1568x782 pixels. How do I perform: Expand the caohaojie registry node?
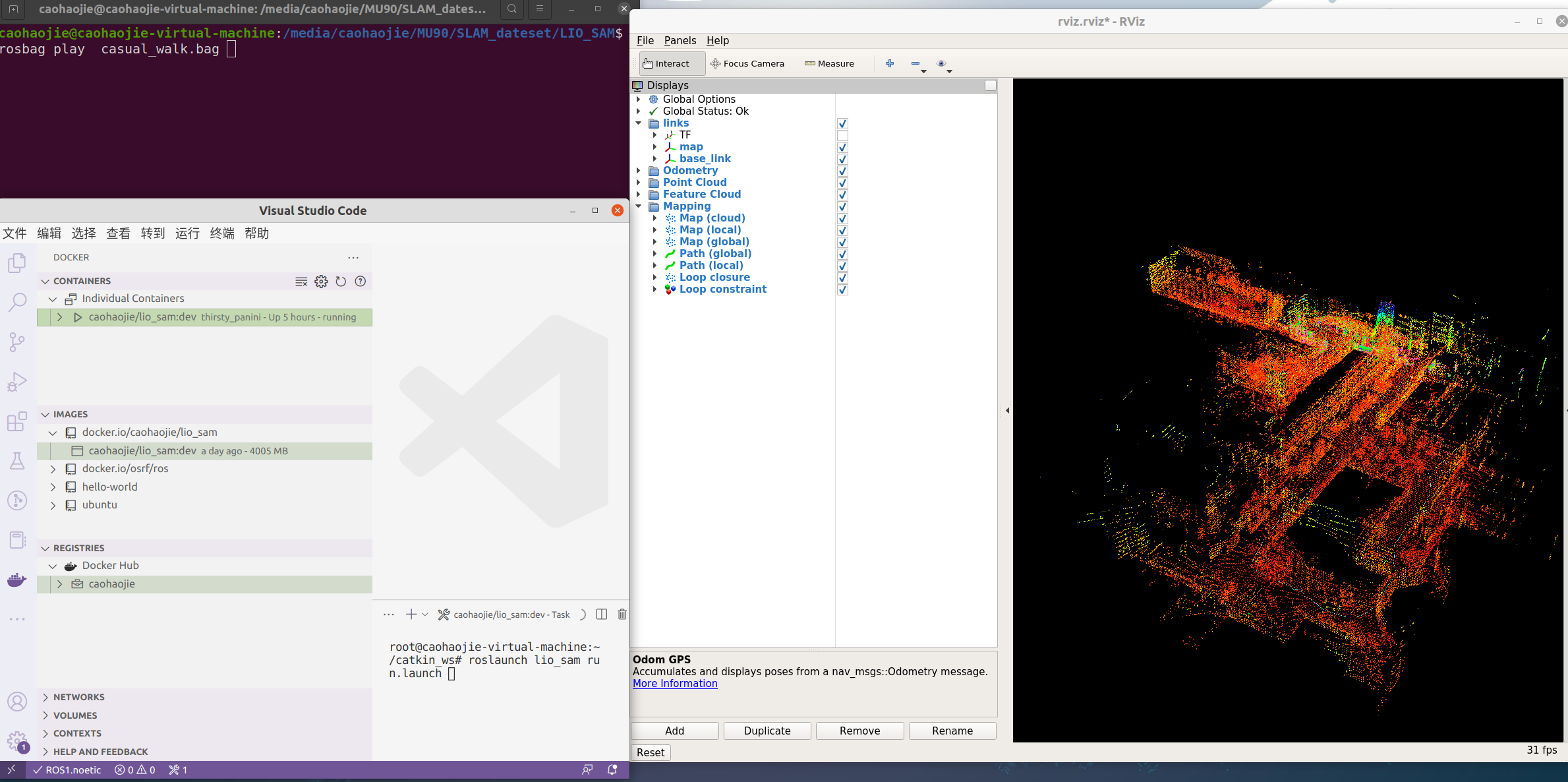pos(59,584)
